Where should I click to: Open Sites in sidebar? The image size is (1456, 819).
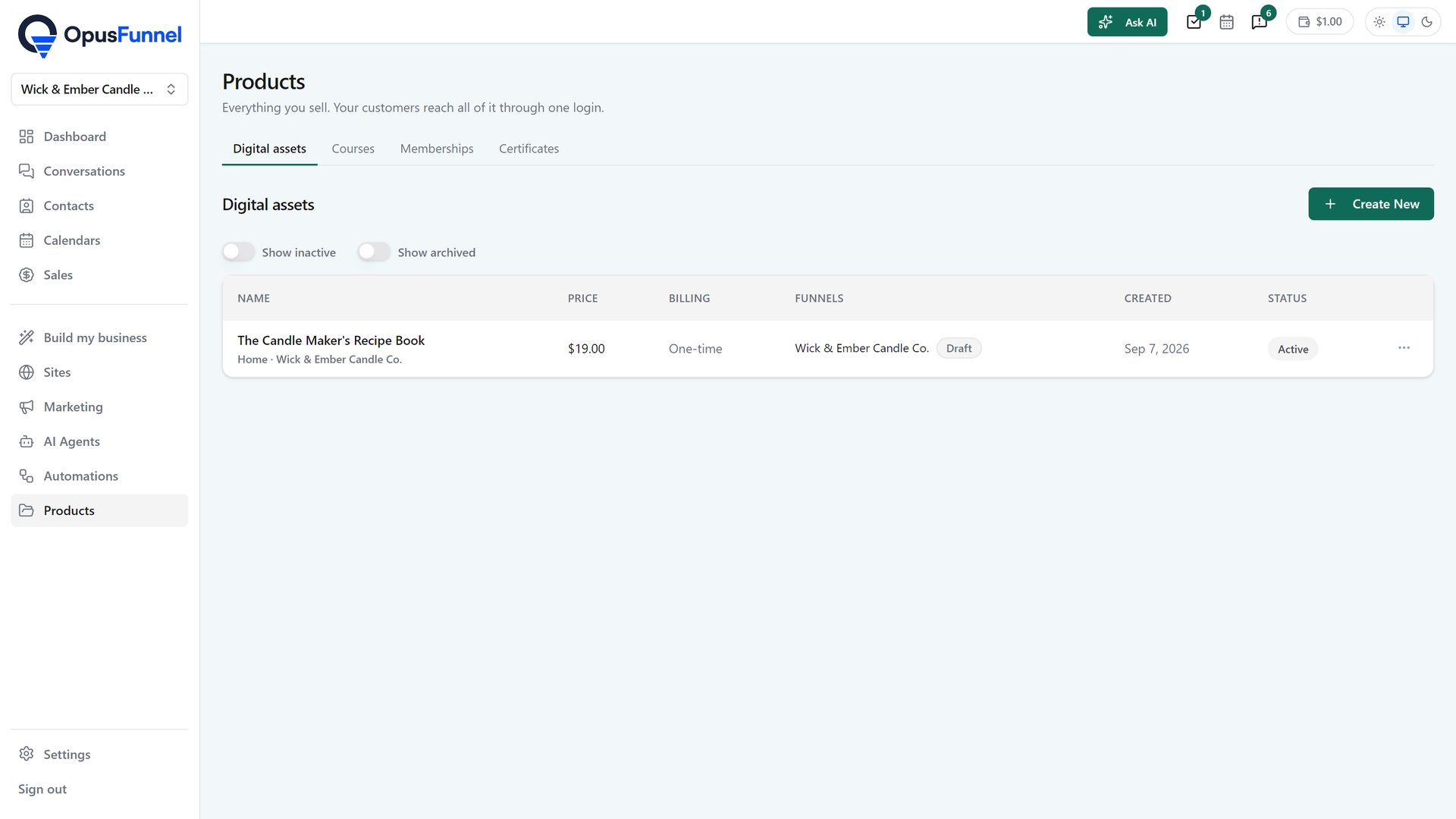pyautogui.click(x=99, y=372)
